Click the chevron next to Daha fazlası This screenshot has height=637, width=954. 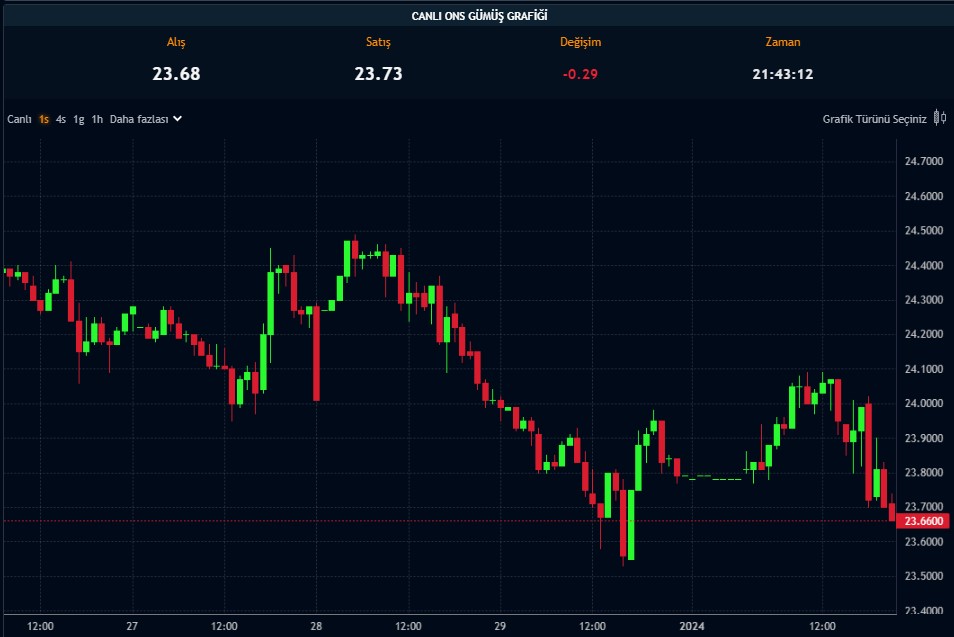177,119
